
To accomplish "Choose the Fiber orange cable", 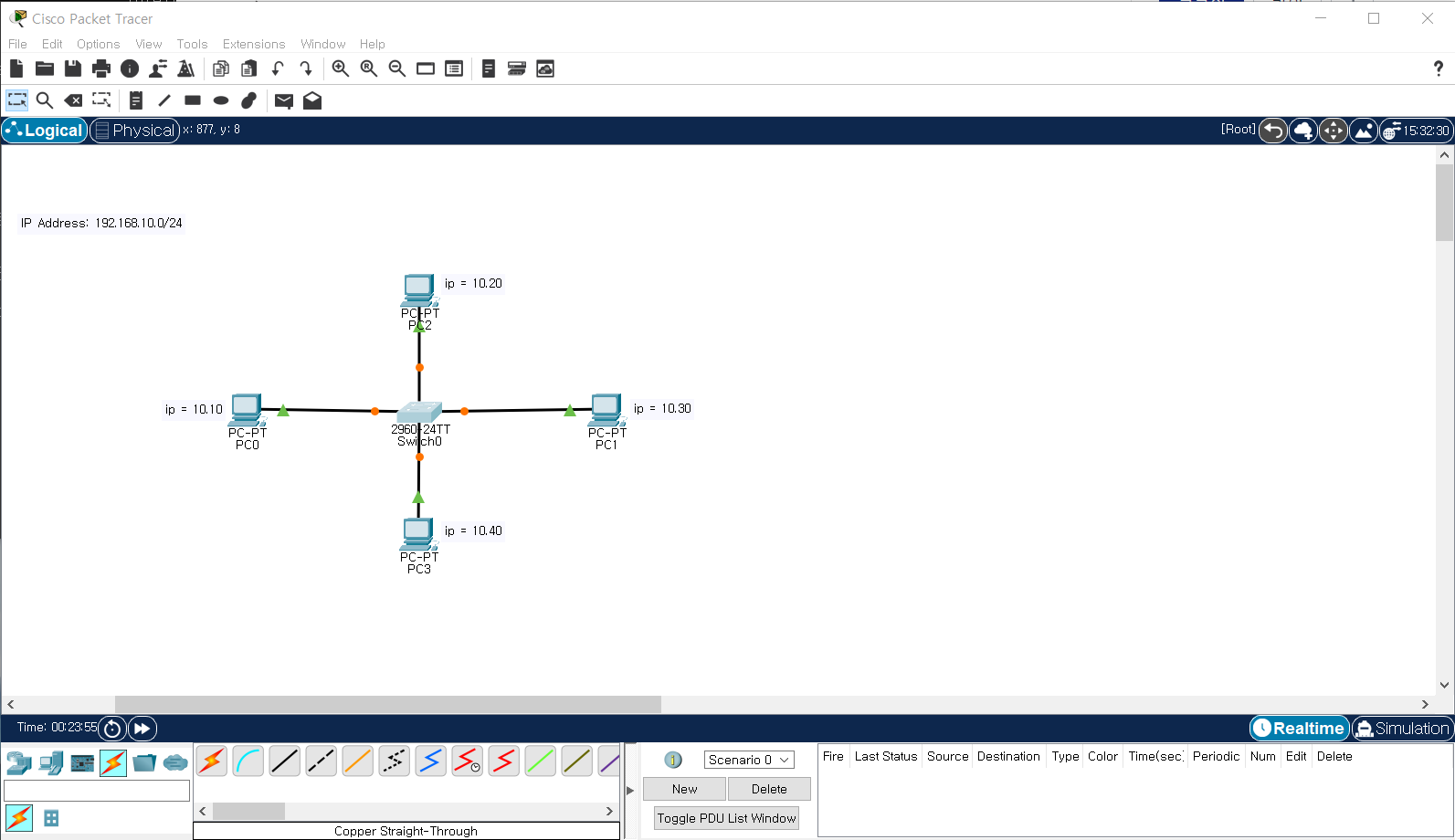I will point(358,761).
